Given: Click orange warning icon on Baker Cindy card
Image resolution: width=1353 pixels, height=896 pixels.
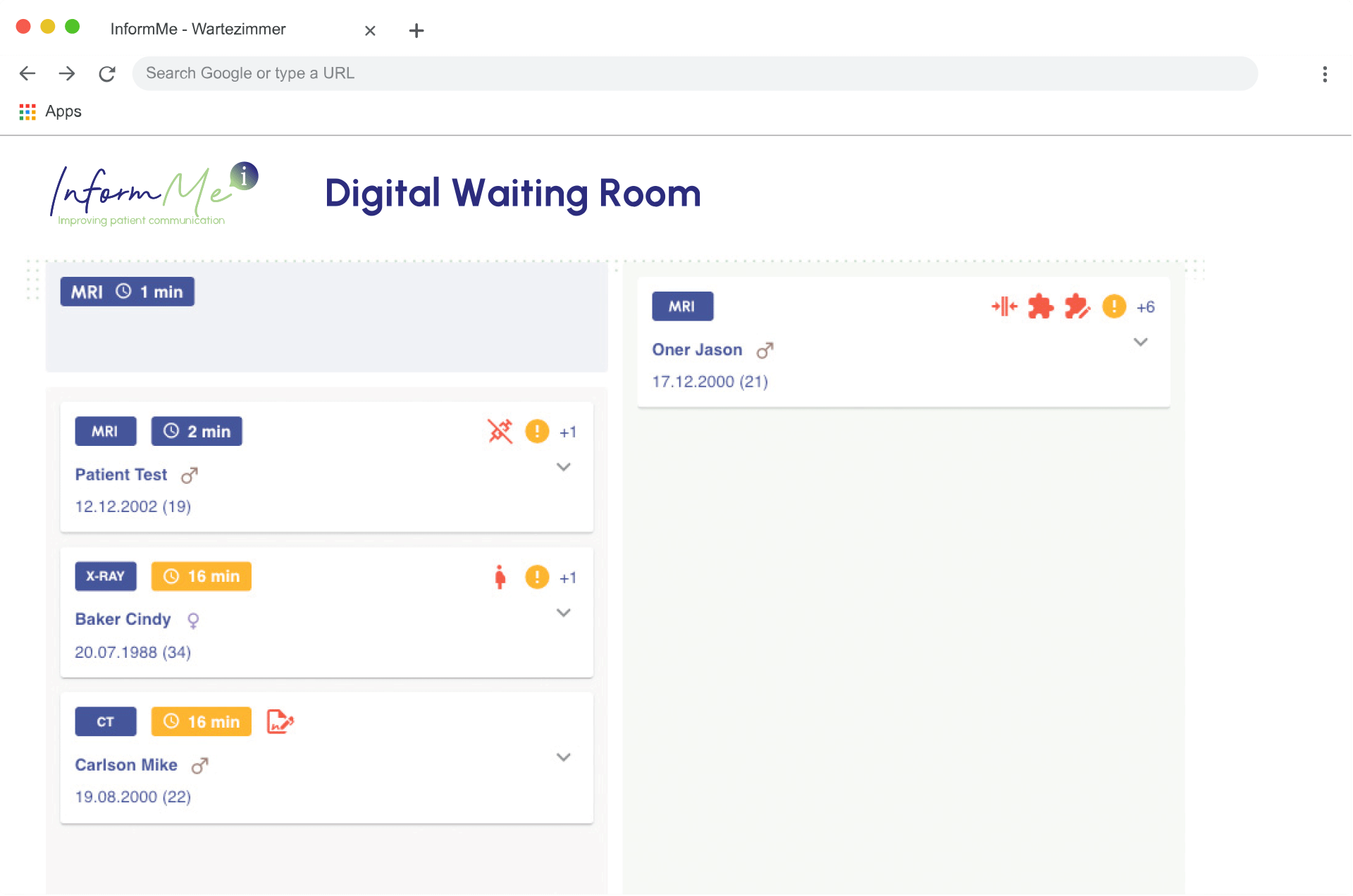Looking at the screenshot, I should (537, 577).
